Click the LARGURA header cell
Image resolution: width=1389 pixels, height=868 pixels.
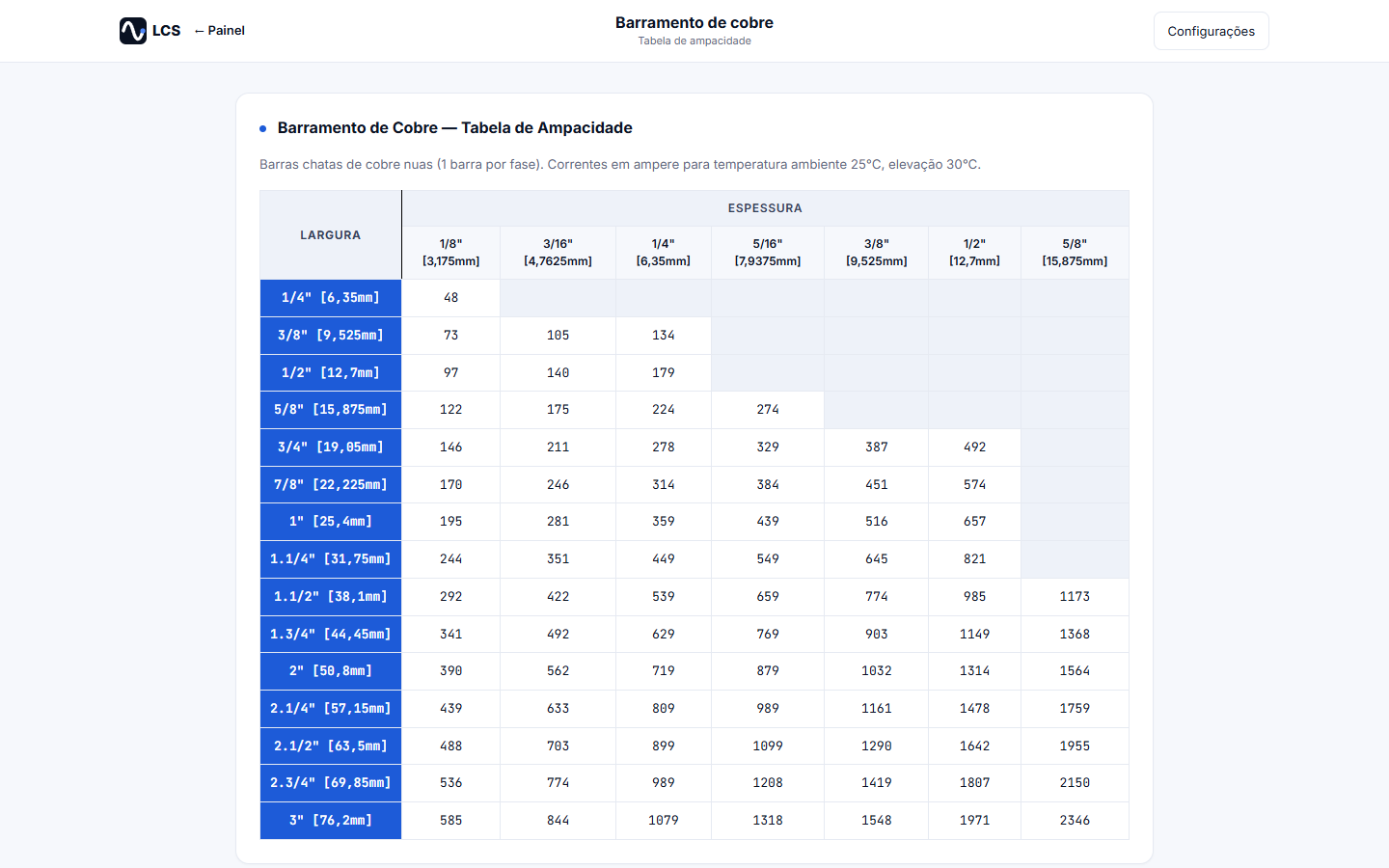[331, 235]
